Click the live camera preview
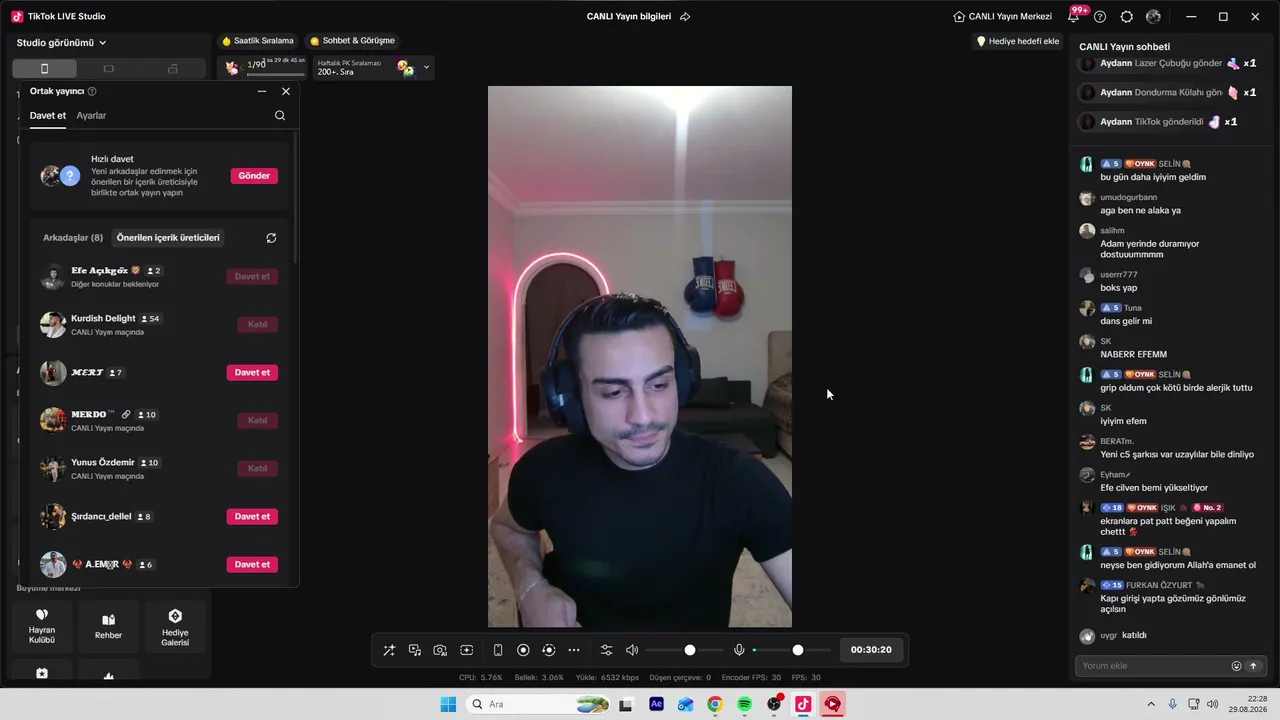The height and width of the screenshot is (720, 1280). [640, 357]
